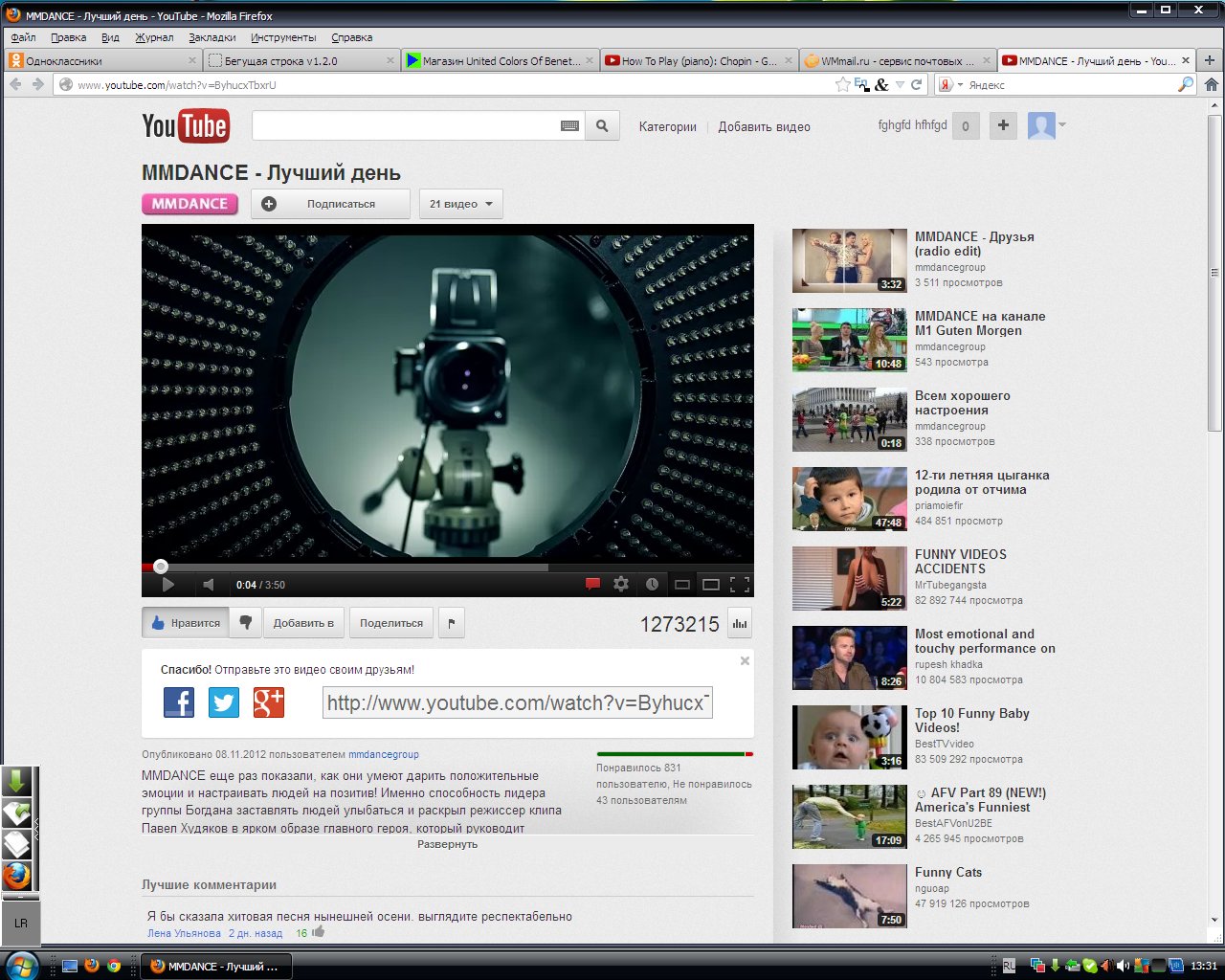Open the user avatar dropdown

coord(1046,125)
